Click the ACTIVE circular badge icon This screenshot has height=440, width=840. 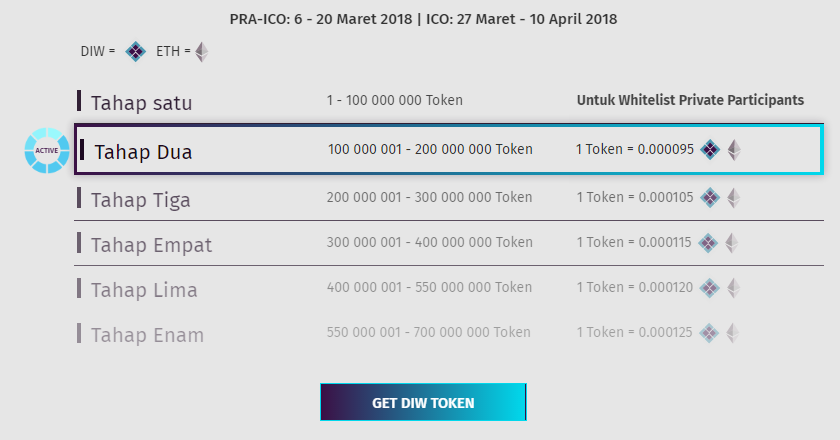tap(47, 151)
